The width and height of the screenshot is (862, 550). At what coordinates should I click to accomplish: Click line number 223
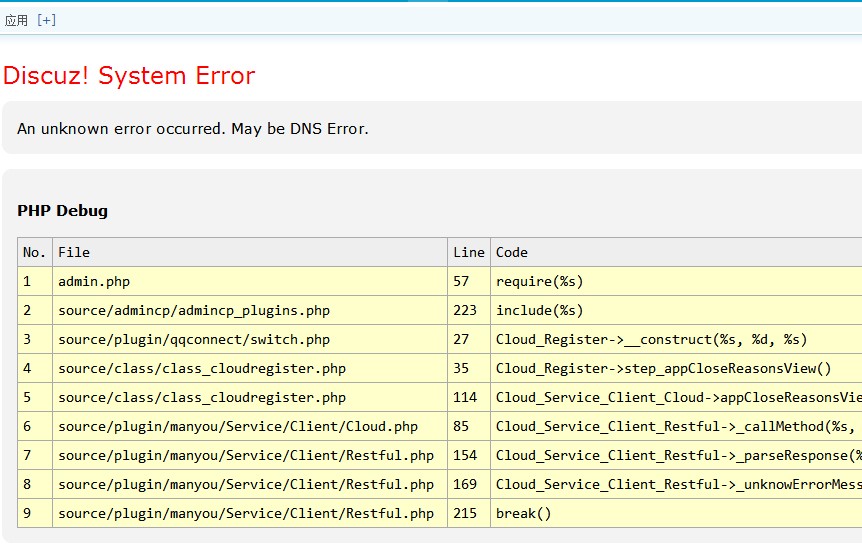point(469,311)
